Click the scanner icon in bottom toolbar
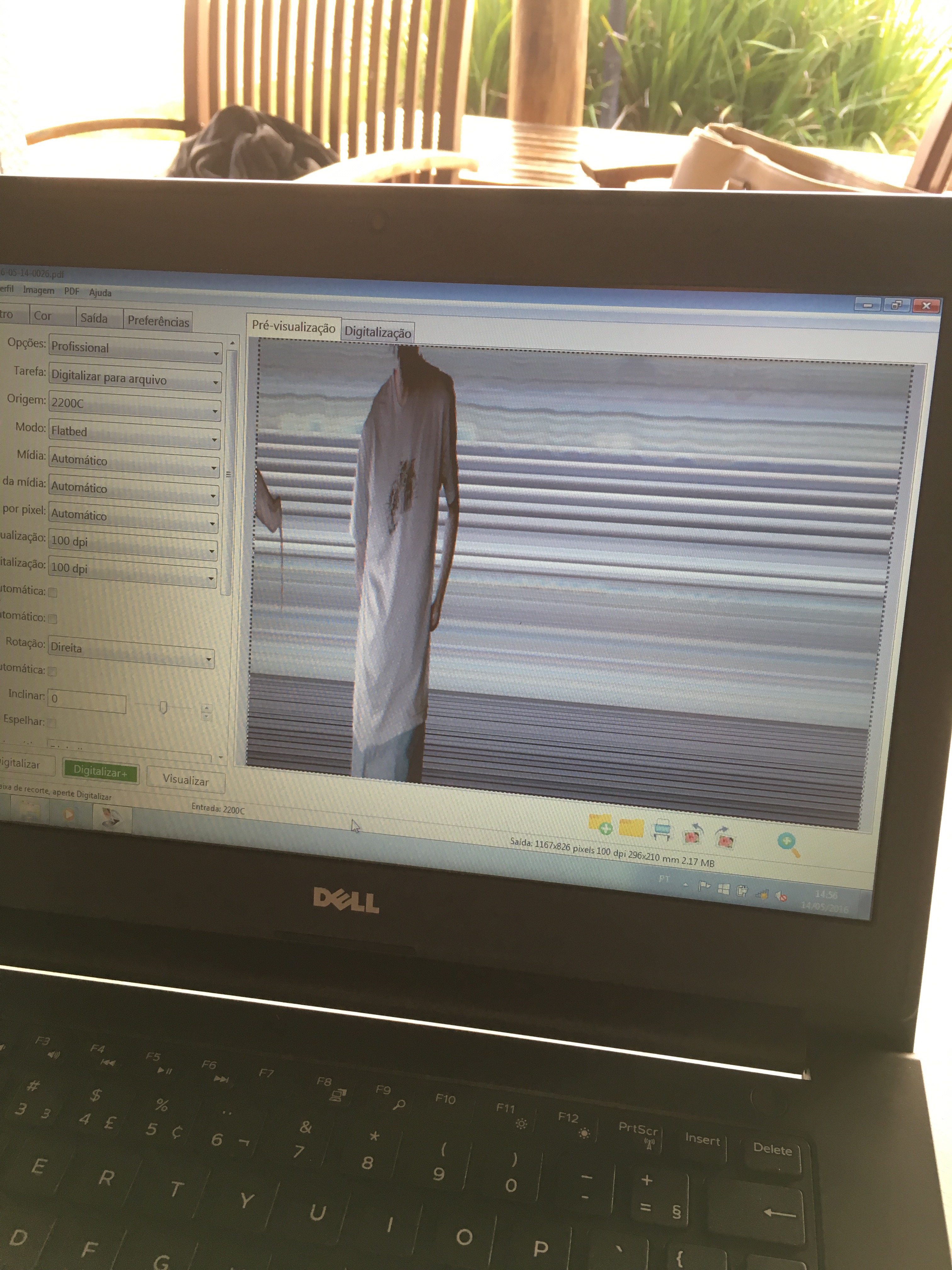Viewport: 952px width, 1270px height. click(662, 830)
